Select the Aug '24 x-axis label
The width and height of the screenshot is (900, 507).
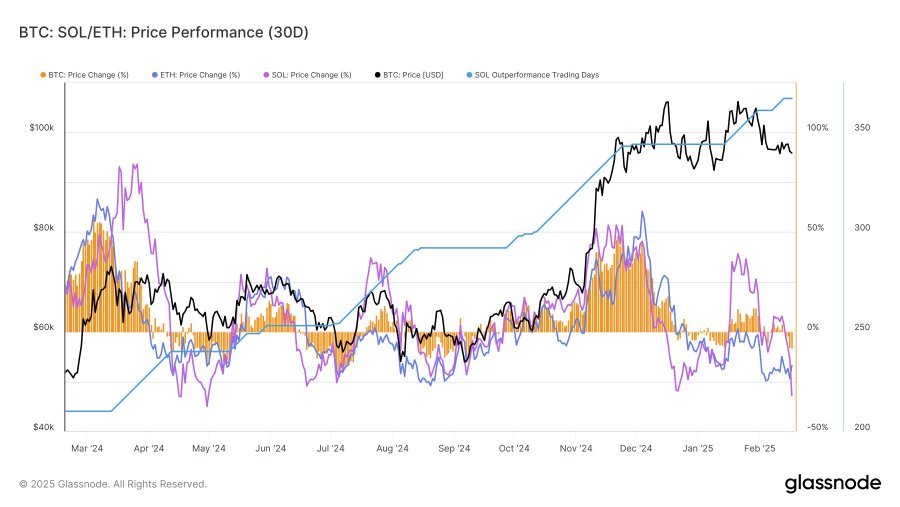point(391,449)
